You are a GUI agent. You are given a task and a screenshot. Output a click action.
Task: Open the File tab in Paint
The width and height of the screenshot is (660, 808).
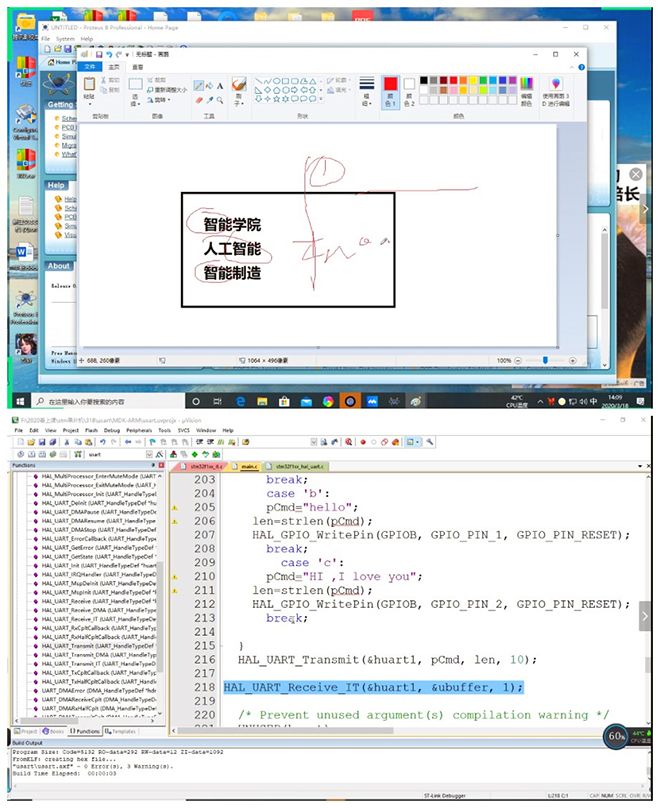[90, 67]
